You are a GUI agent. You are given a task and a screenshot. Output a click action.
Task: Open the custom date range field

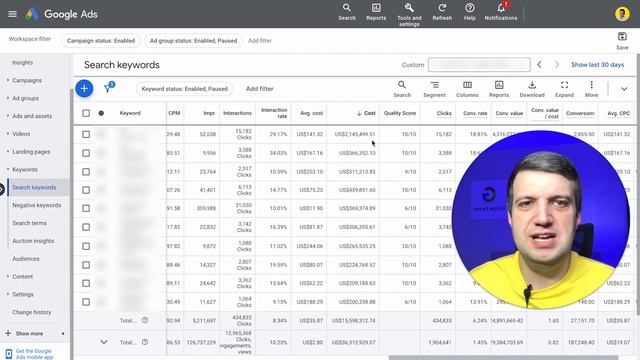point(479,64)
